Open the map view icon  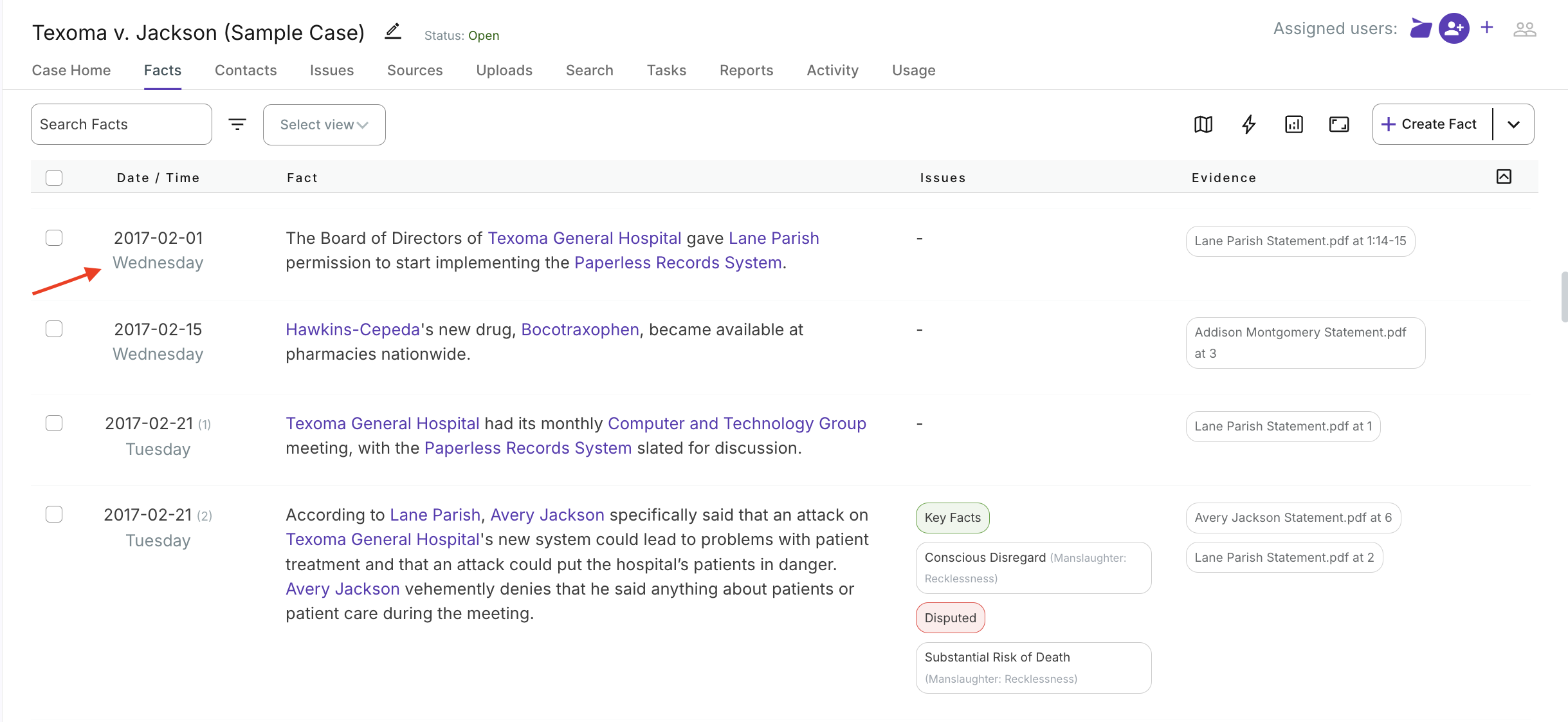(1203, 124)
